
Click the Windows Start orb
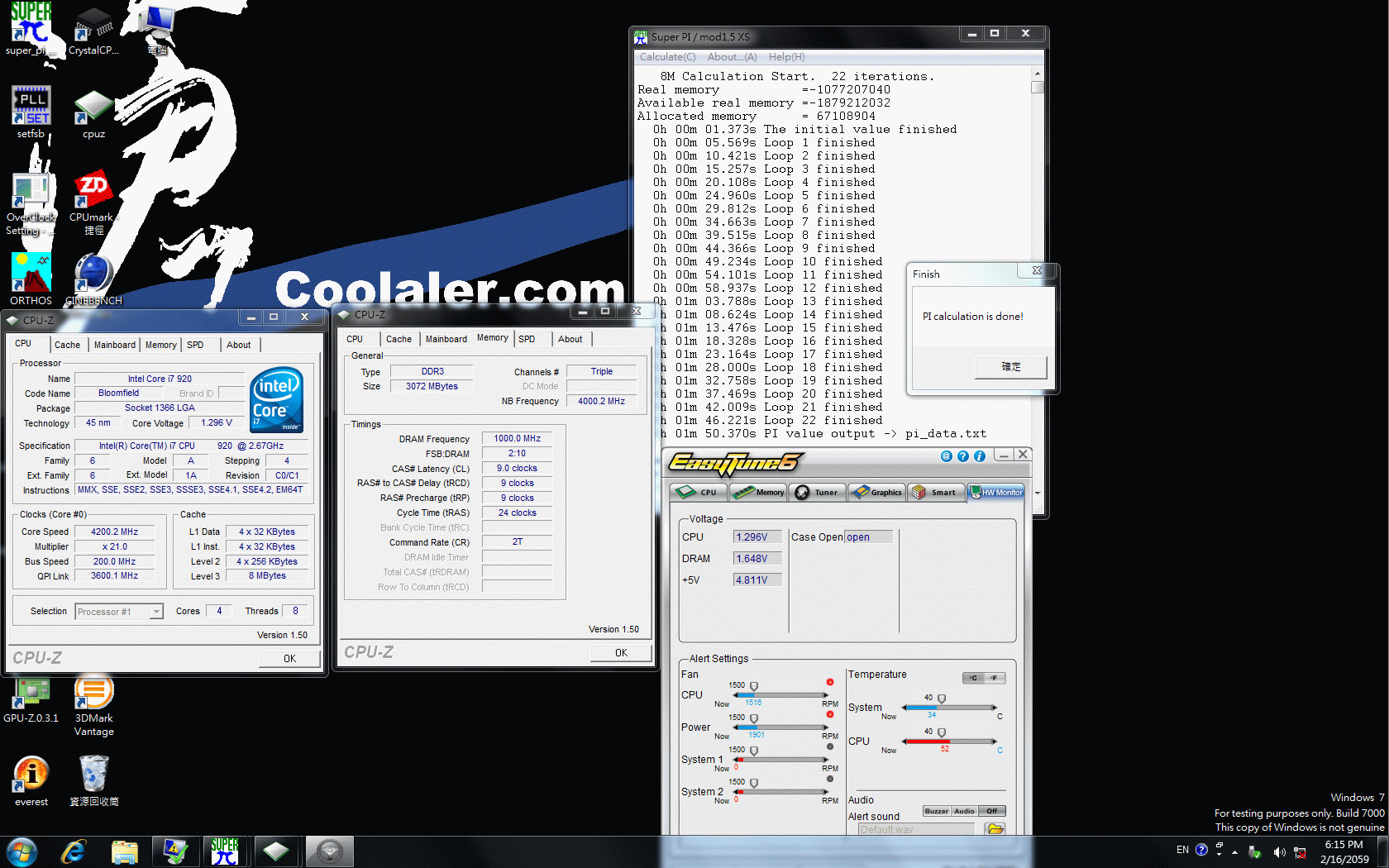point(21,851)
